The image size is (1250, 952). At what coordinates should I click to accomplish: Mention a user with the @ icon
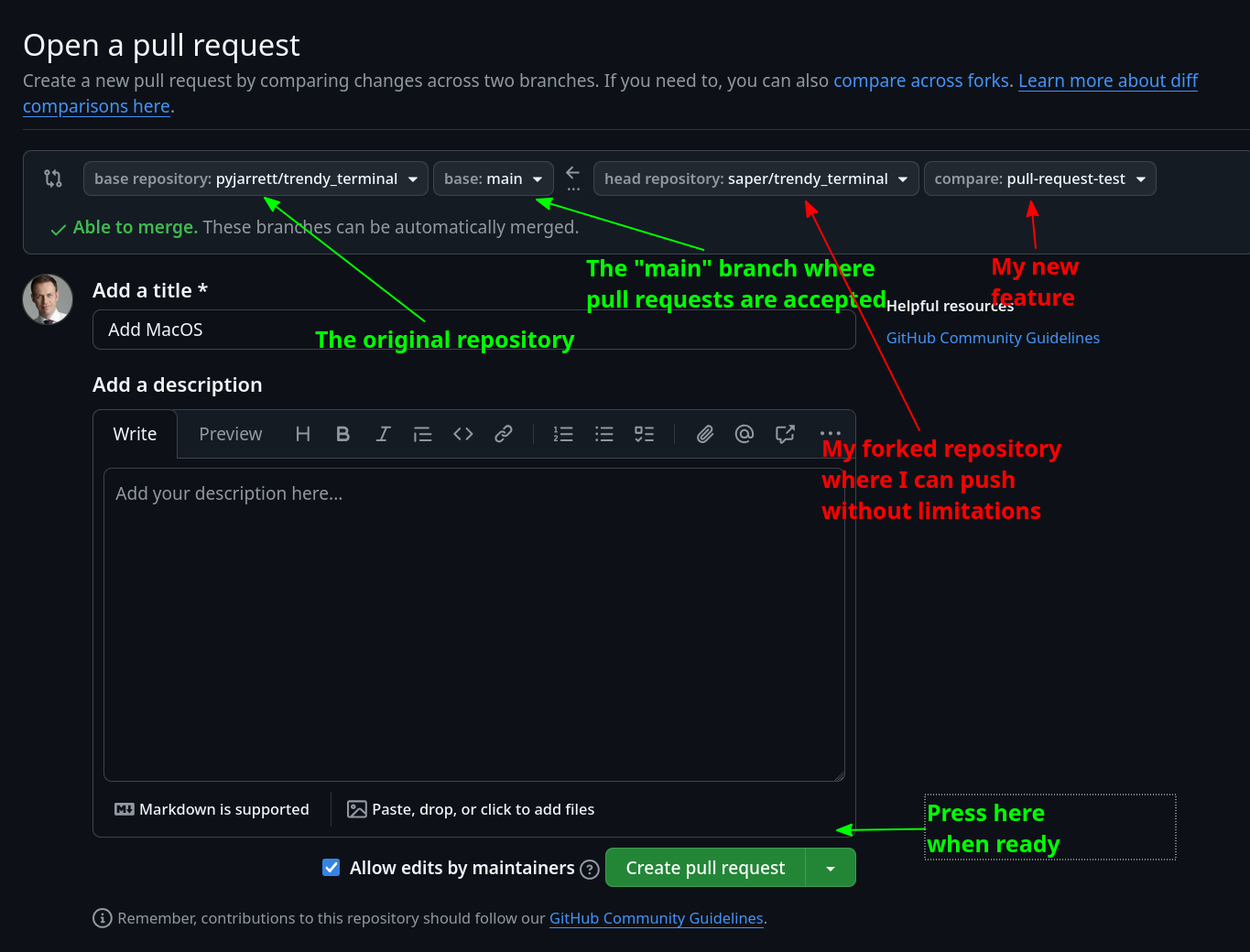(745, 434)
